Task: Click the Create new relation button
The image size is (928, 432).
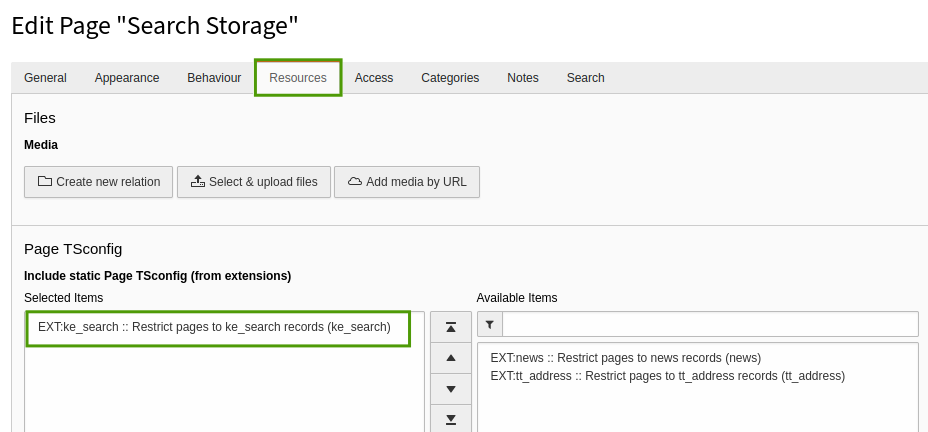Action: [99, 182]
